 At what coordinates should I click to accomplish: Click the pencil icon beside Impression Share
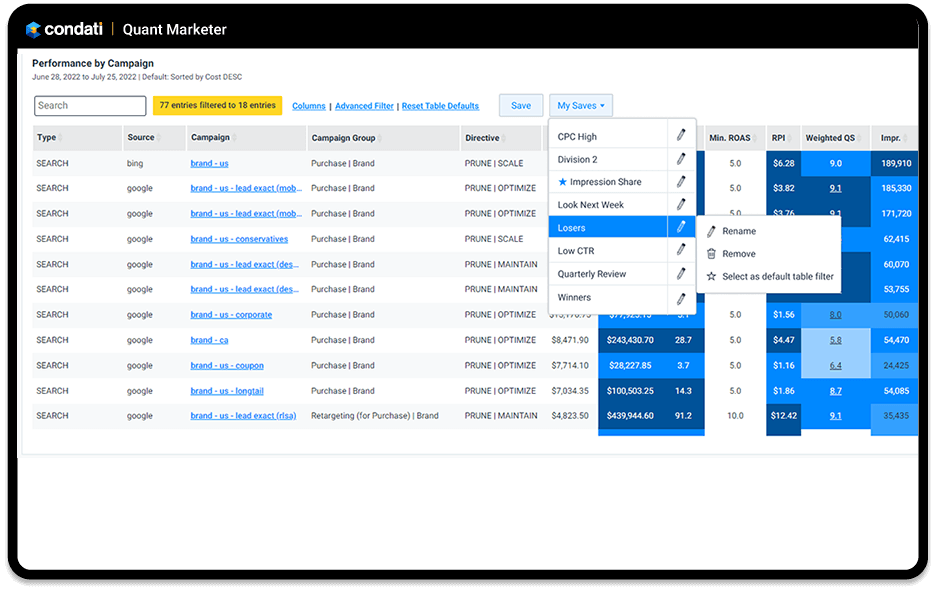pyautogui.click(x=681, y=181)
